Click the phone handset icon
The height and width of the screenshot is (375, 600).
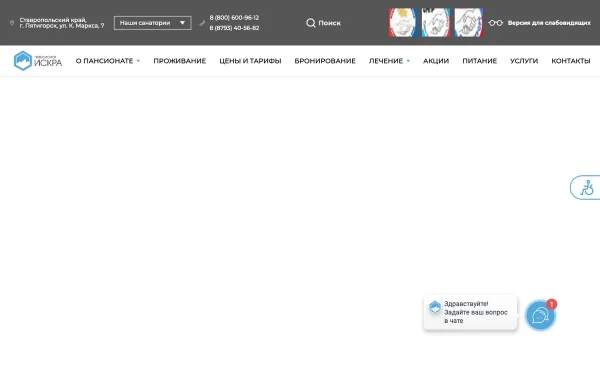[x=202, y=23]
